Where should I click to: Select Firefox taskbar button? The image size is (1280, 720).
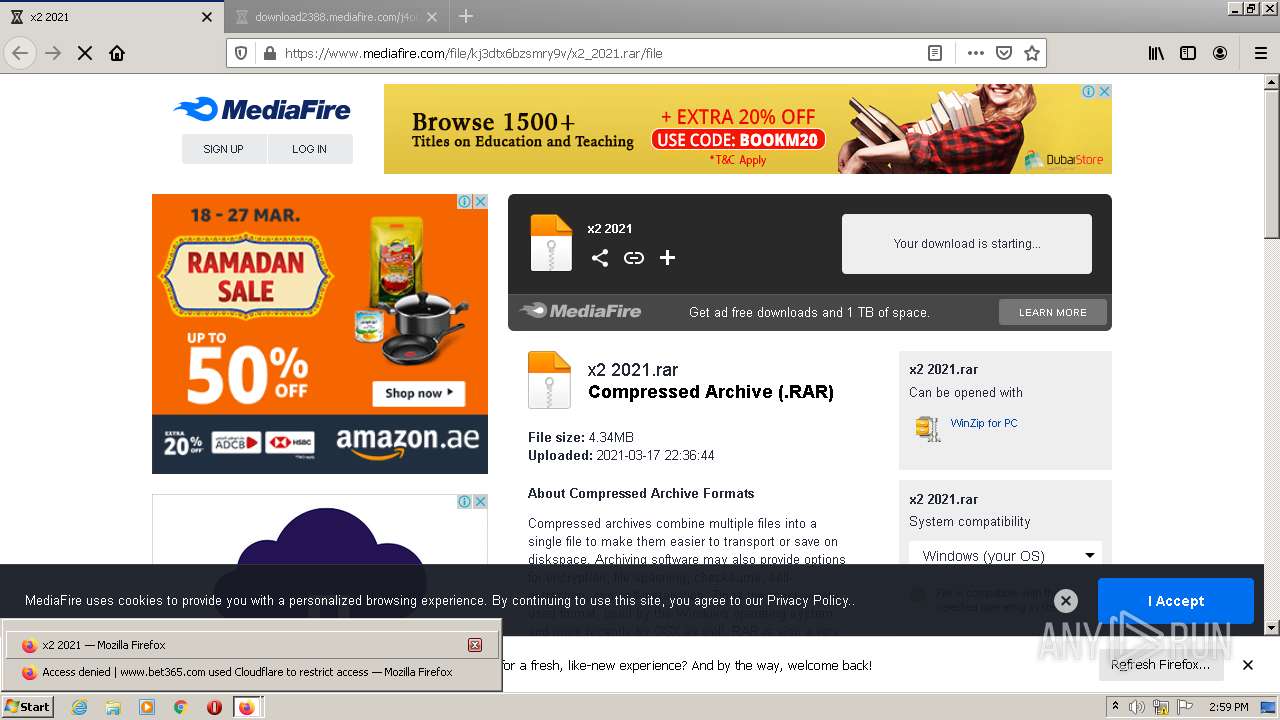(x=247, y=707)
